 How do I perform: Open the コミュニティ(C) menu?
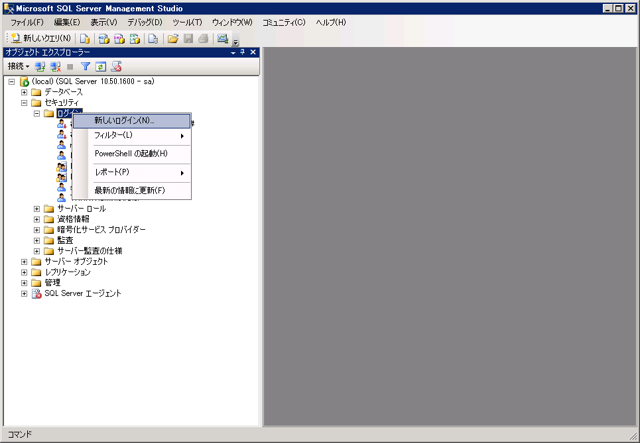284,22
